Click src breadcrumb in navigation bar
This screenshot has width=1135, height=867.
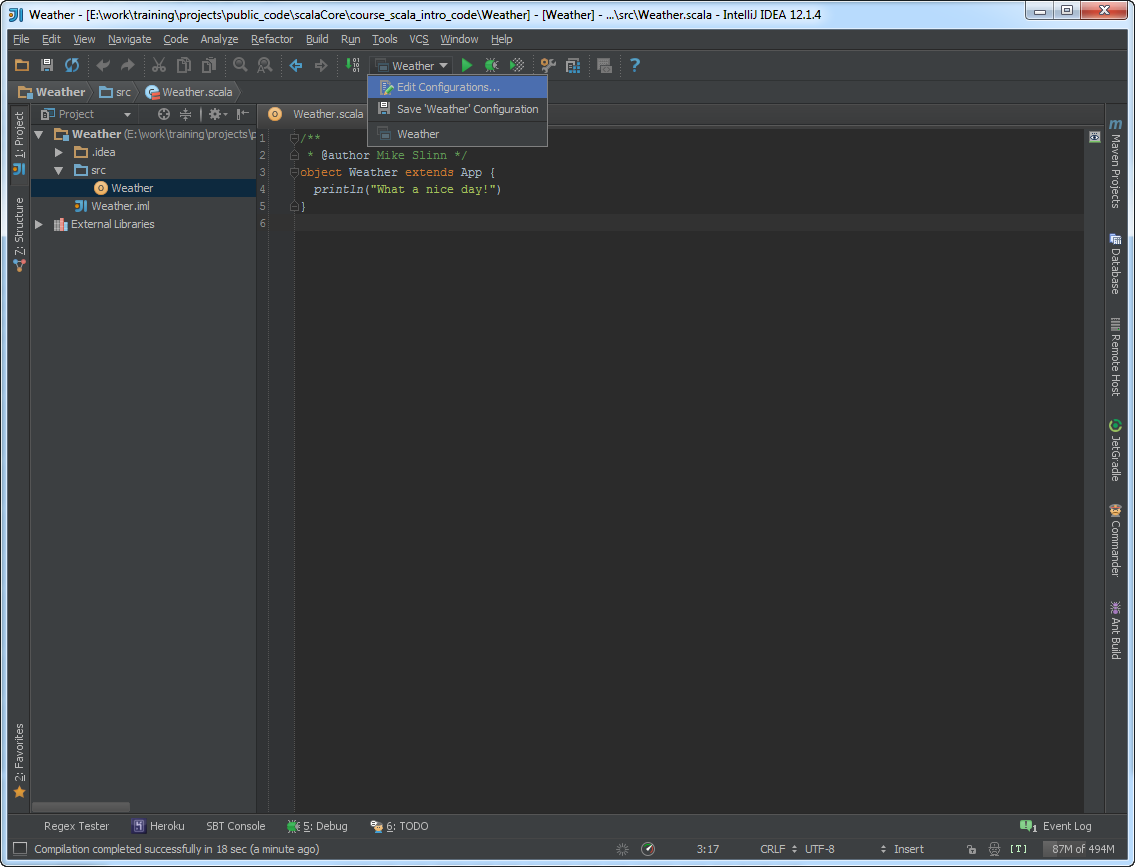pos(116,92)
